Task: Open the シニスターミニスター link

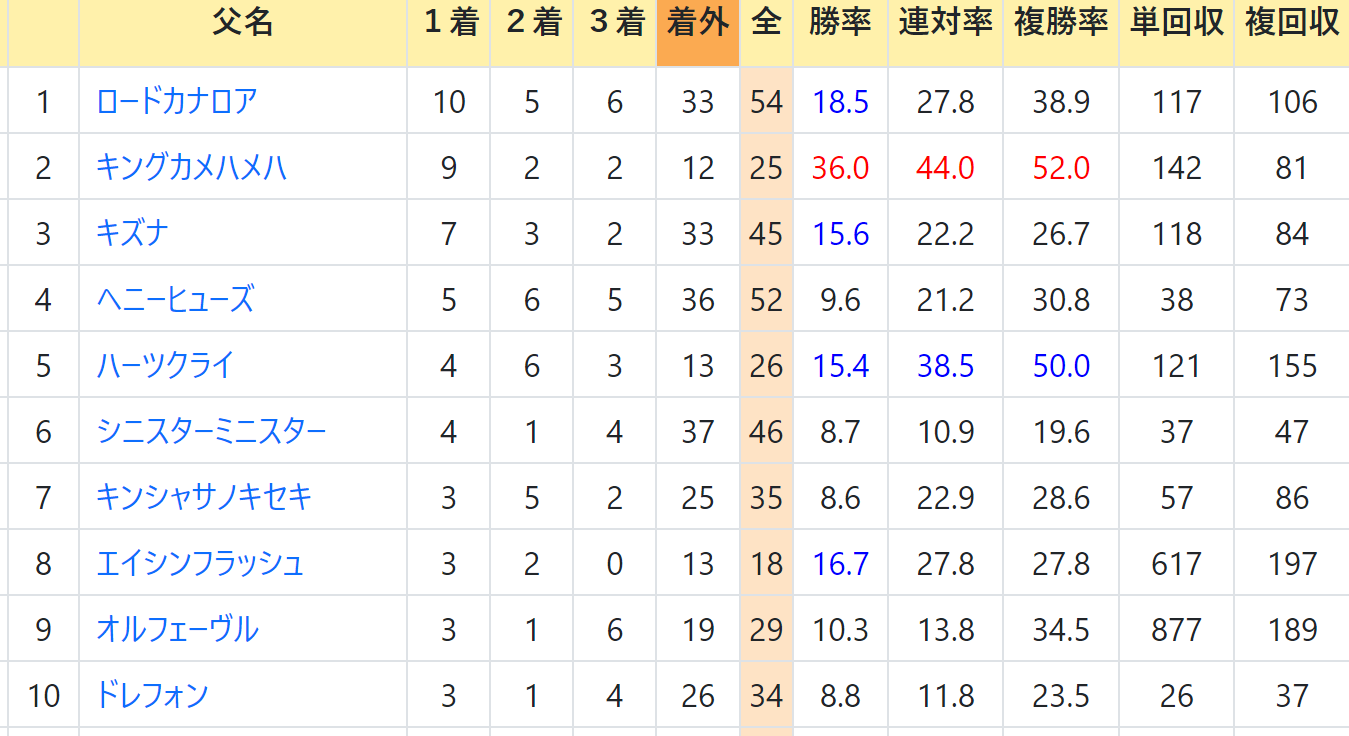Action: [x=212, y=431]
